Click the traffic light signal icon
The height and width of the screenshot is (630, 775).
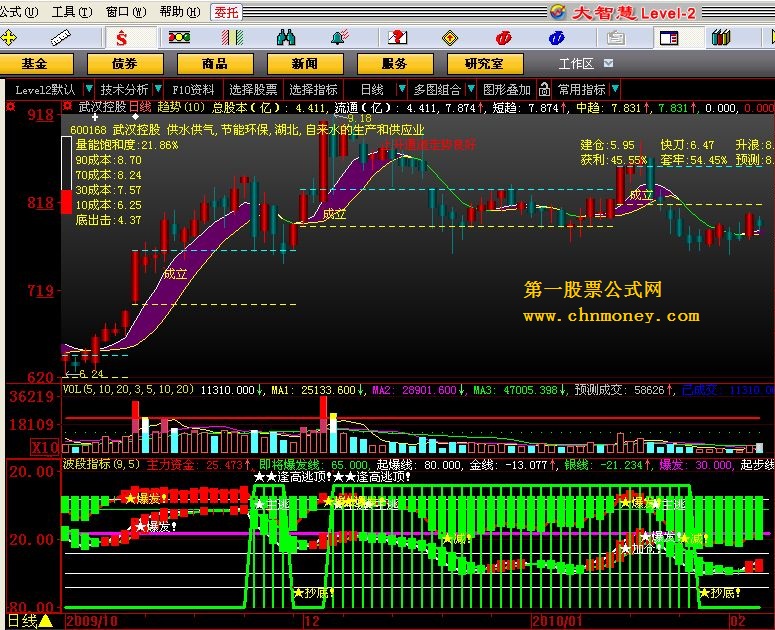pos(179,37)
